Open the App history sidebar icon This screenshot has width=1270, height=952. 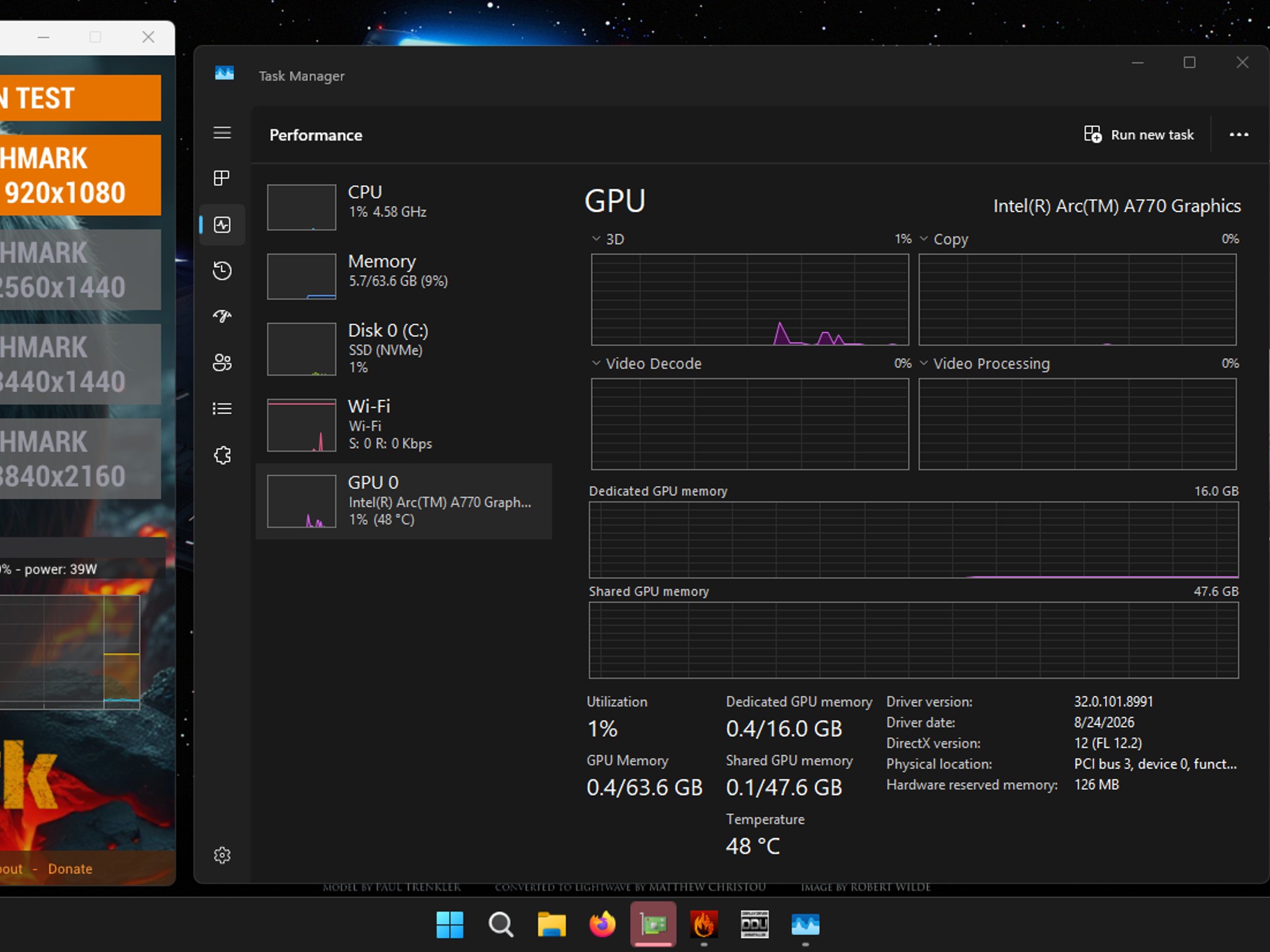[x=222, y=271]
